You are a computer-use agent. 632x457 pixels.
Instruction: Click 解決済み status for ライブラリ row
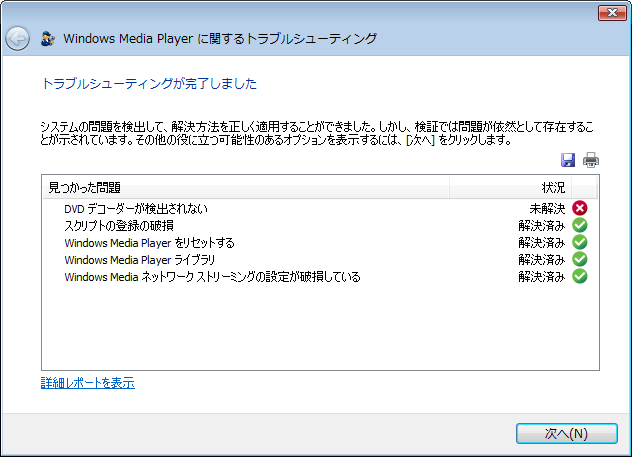coord(542,260)
